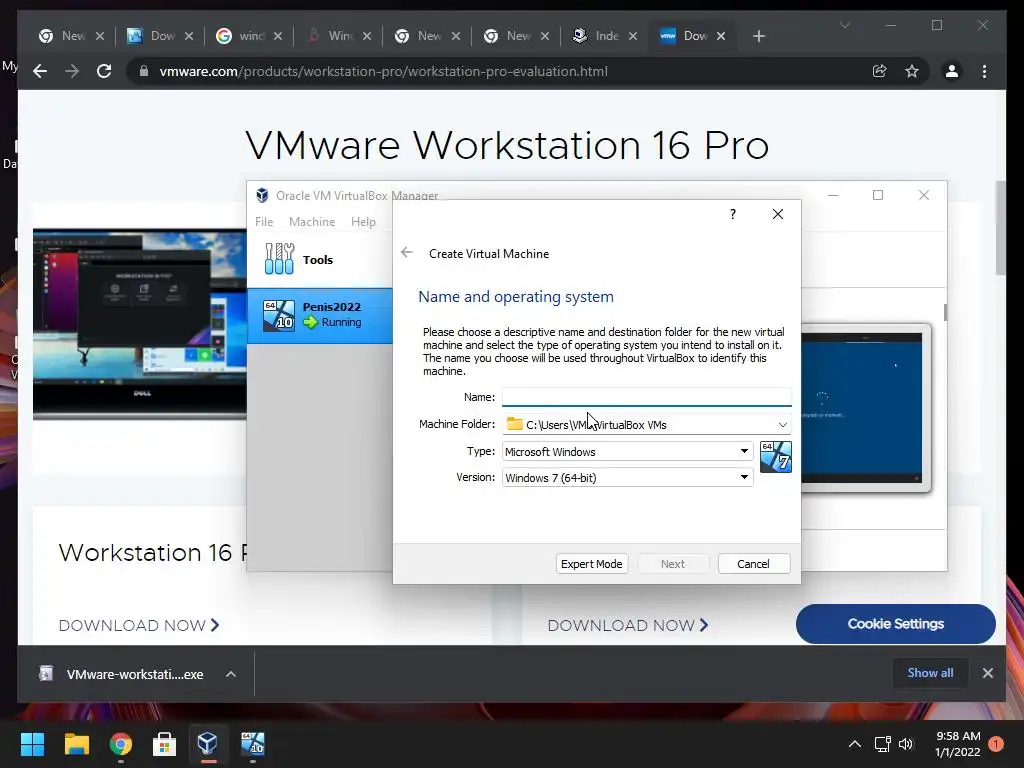This screenshot has height=768, width=1024.
Task: Open the Machine menu in VirtualBox
Action: (312, 221)
